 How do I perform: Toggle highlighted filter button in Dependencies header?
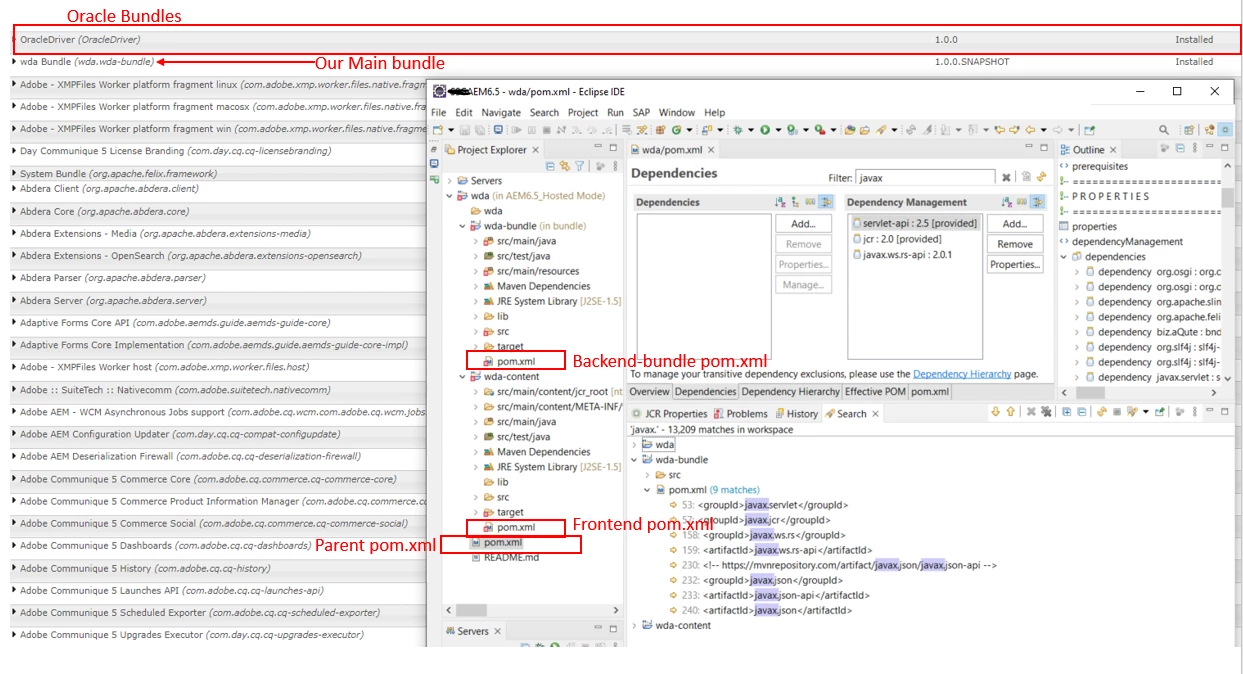(x=826, y=202)
